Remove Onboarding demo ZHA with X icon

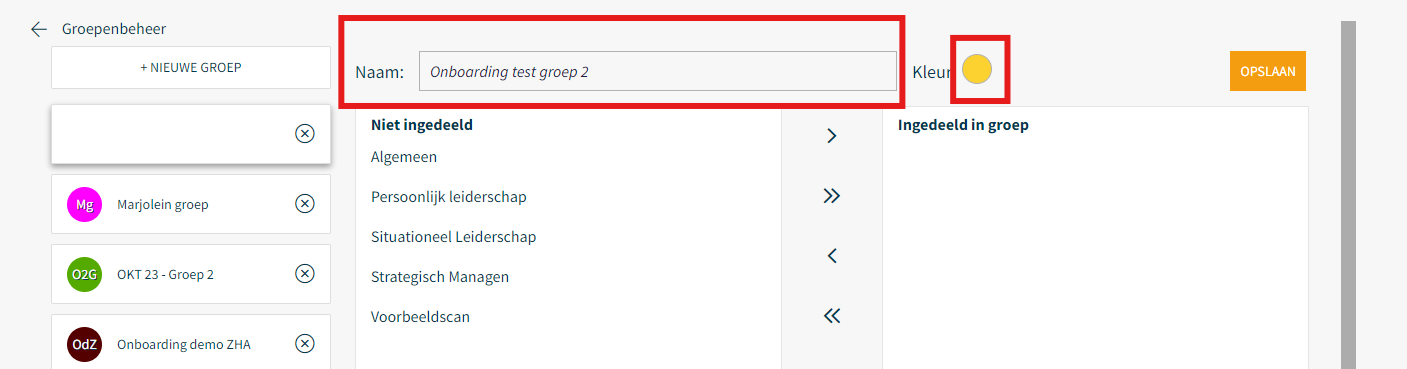tap(305, 344)
